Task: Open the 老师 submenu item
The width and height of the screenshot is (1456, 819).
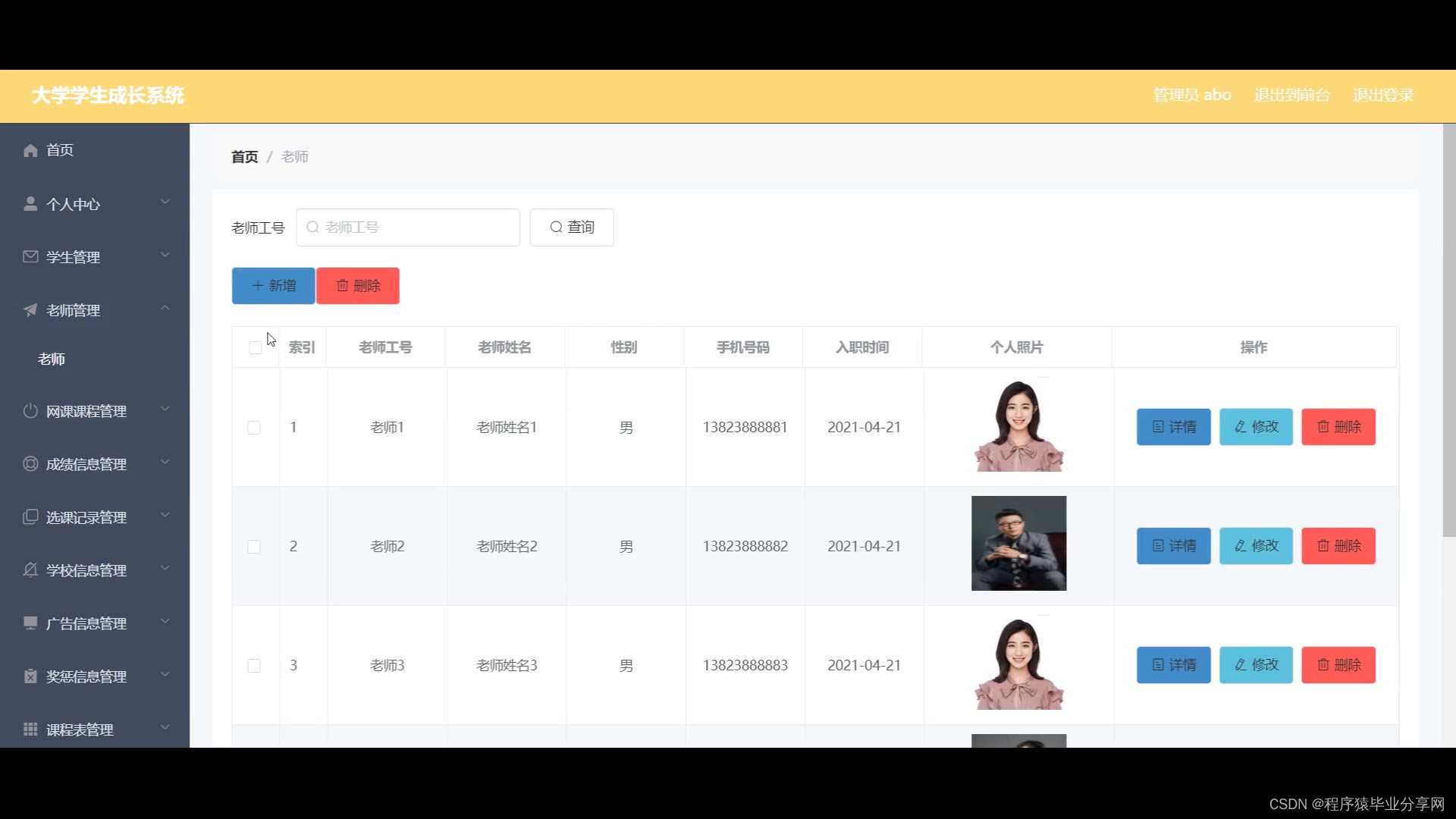Action: 52,359
